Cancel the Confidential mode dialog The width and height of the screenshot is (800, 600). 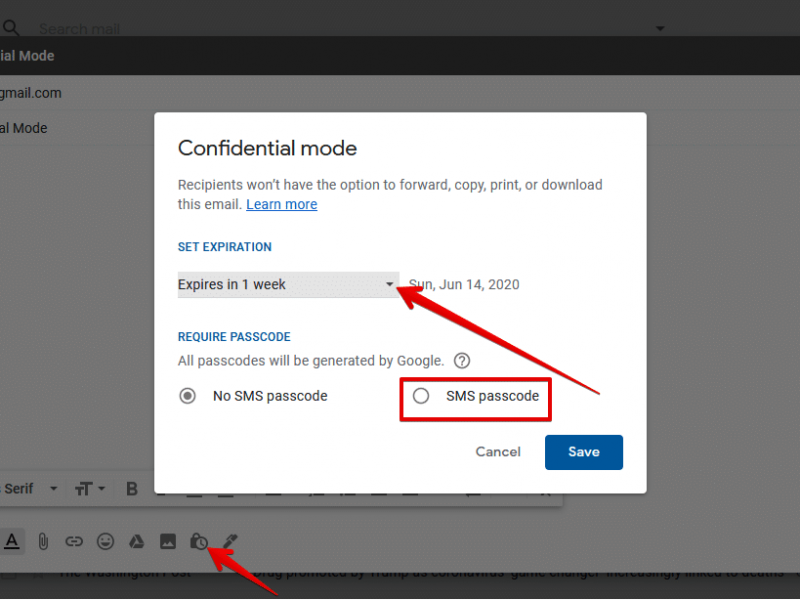[x=498, y=452]
